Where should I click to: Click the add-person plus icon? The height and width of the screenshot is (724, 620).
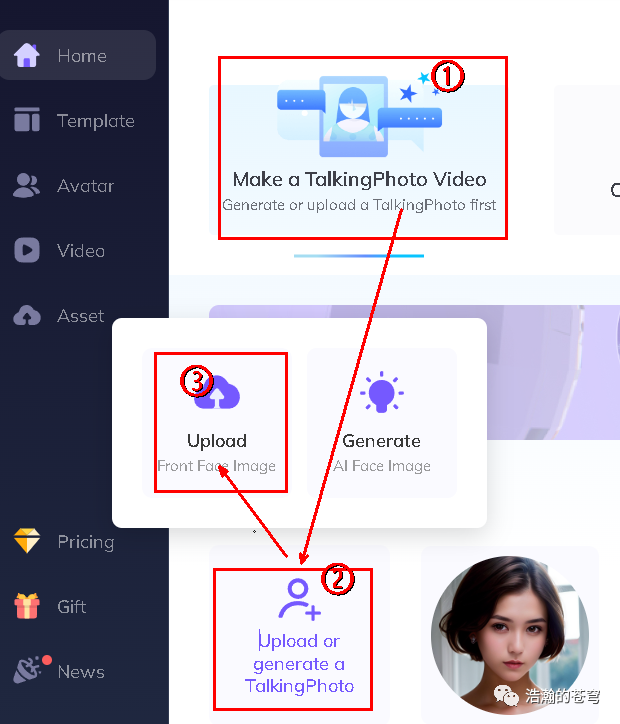tap(299, 599)
